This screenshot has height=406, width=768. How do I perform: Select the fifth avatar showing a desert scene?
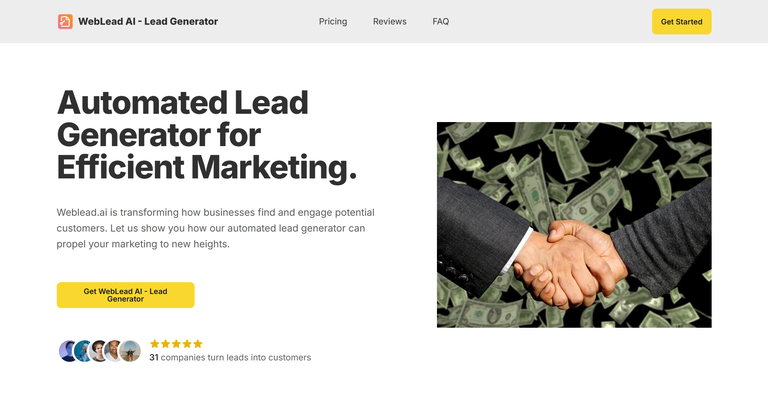(130, 351)
